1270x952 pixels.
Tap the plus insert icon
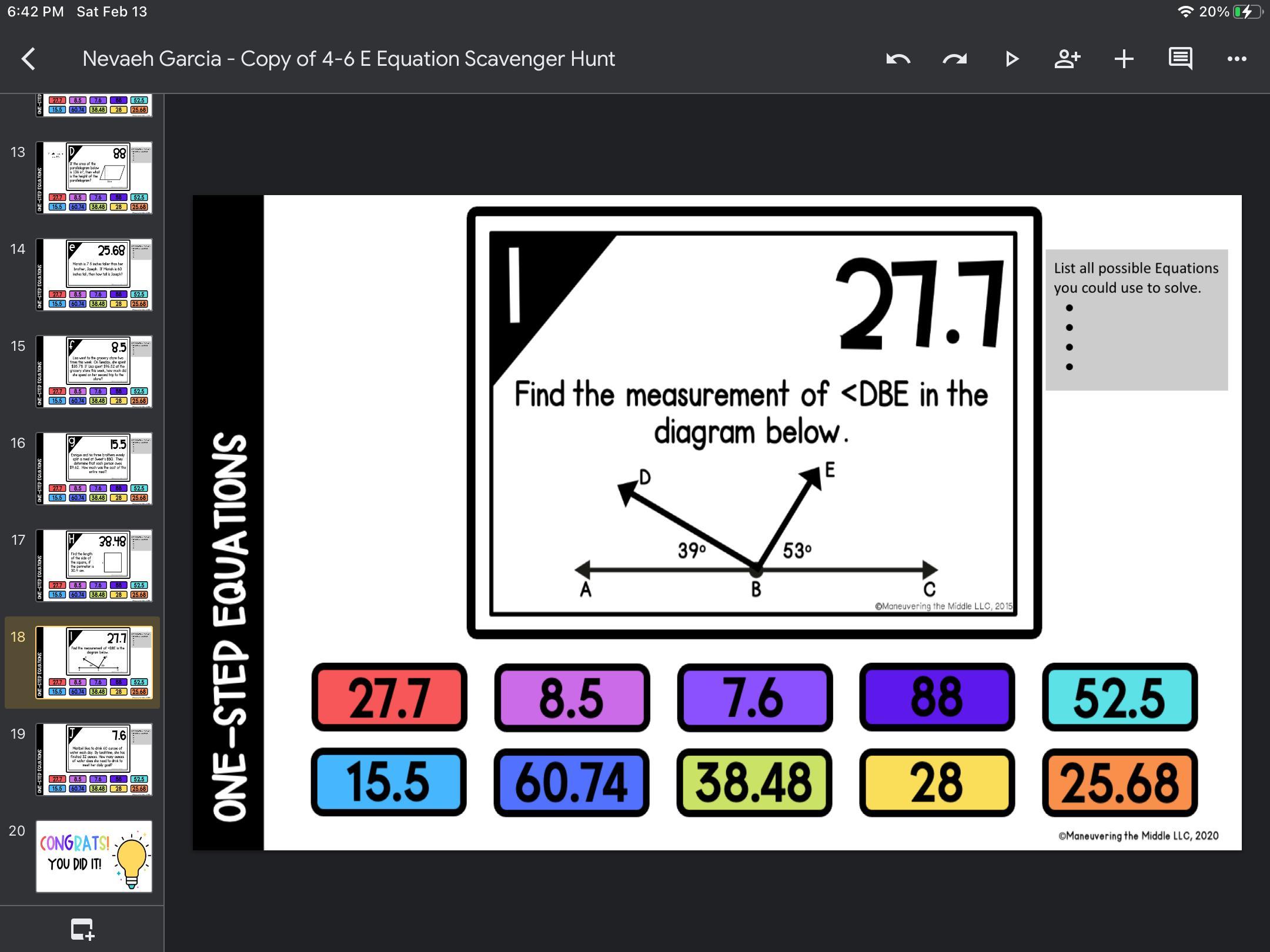click(x=1124, y=59)
